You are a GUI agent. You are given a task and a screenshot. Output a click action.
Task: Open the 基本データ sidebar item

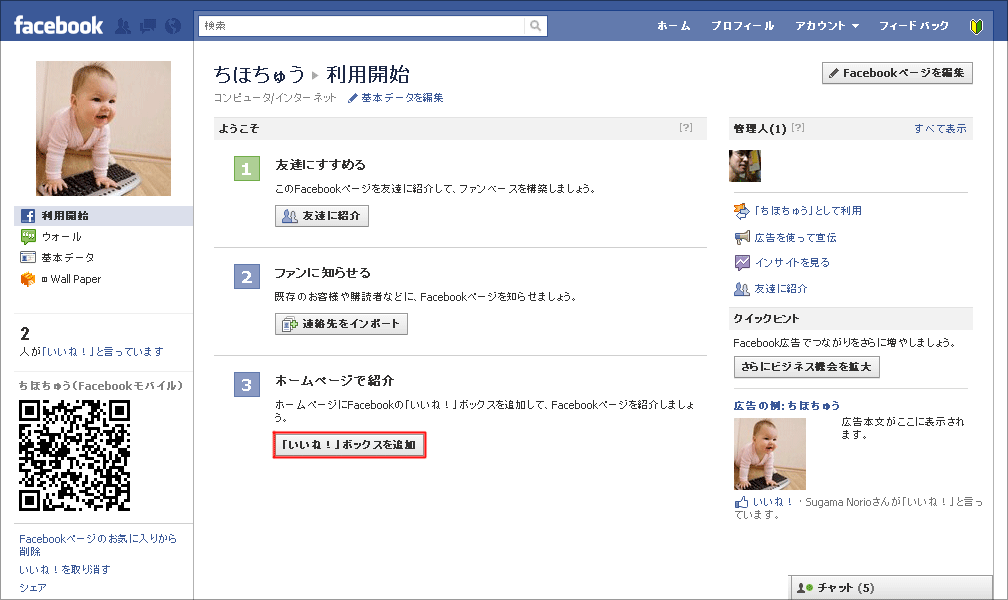pyautogui.click(x=68, y=257)
